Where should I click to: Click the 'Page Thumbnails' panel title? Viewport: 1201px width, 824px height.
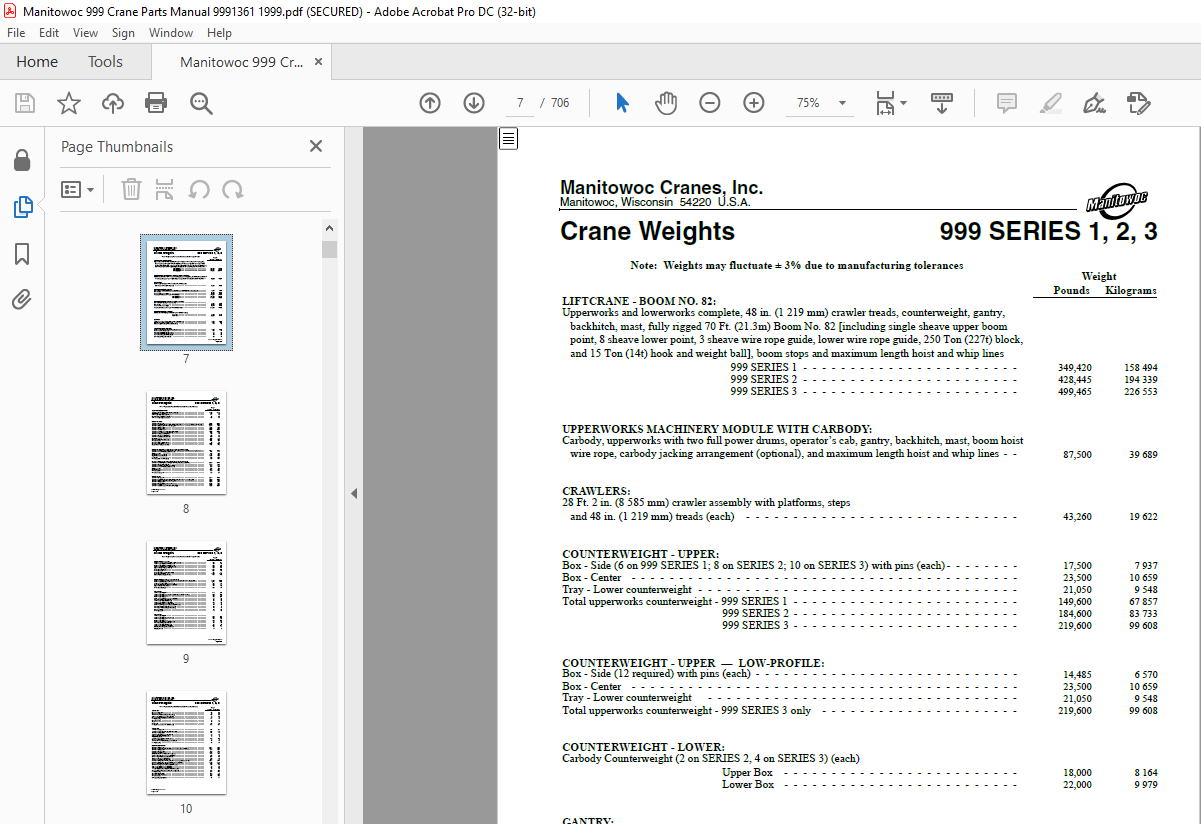coord(117,146)
